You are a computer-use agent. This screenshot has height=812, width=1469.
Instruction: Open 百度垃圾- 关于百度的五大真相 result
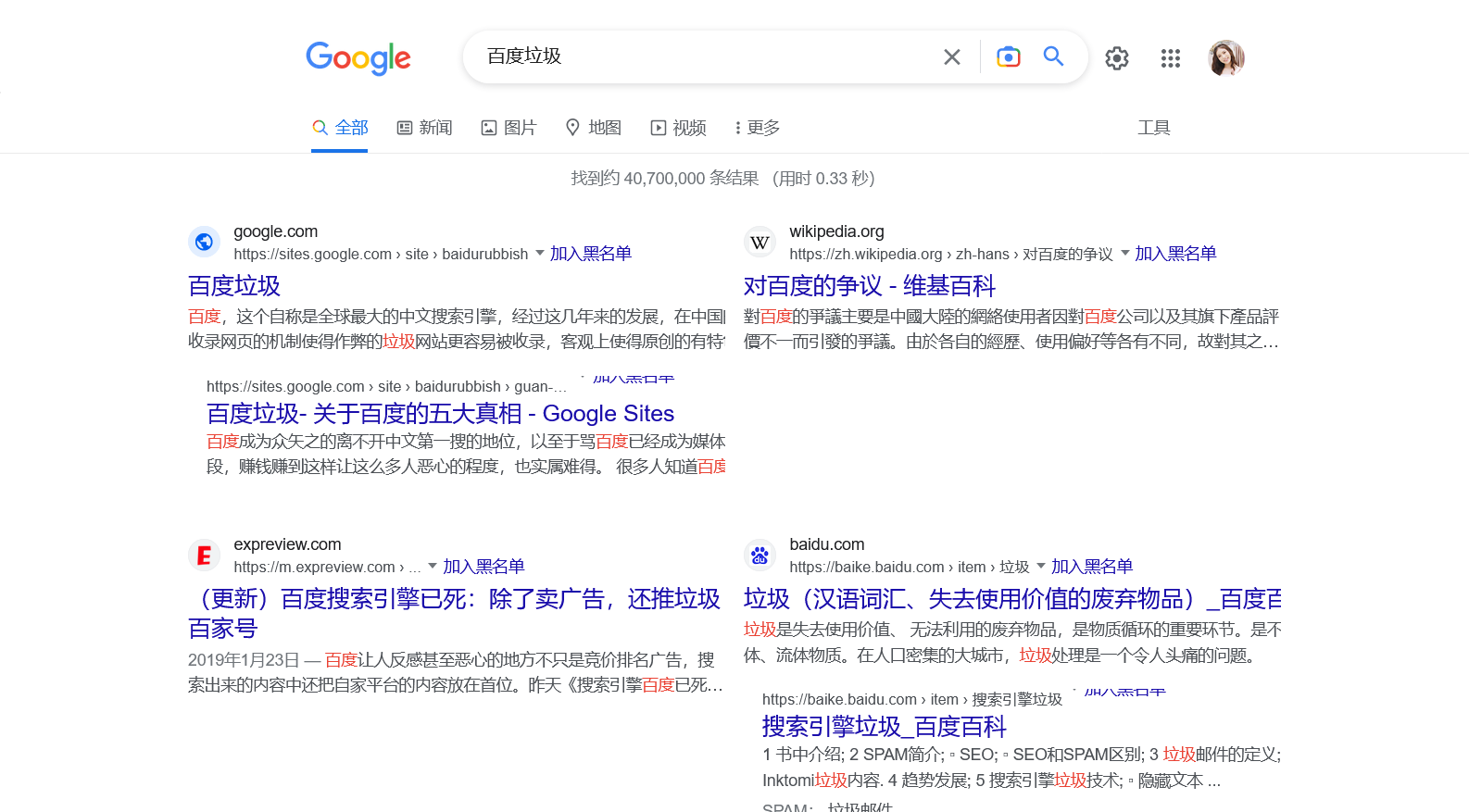coord(441,414)
